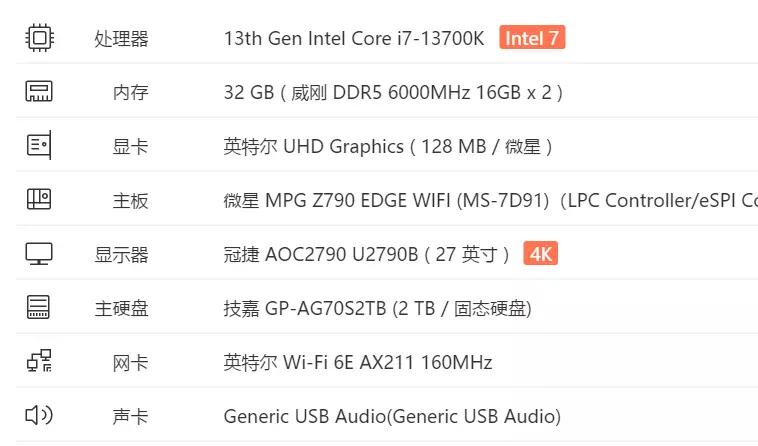Viewport: 758px width, 446px height.
Task: Select the 32 GB DDR5 memory details
Action: point(393,92)
